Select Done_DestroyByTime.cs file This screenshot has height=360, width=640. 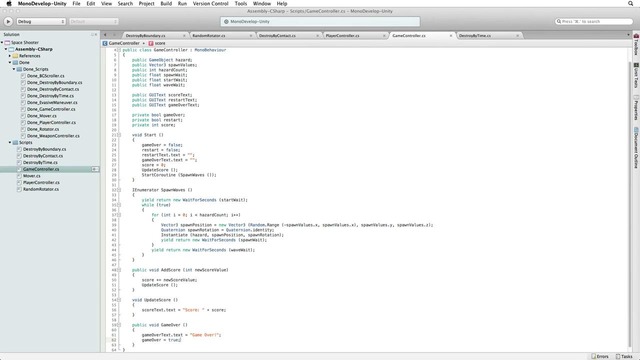pos(50,96)
